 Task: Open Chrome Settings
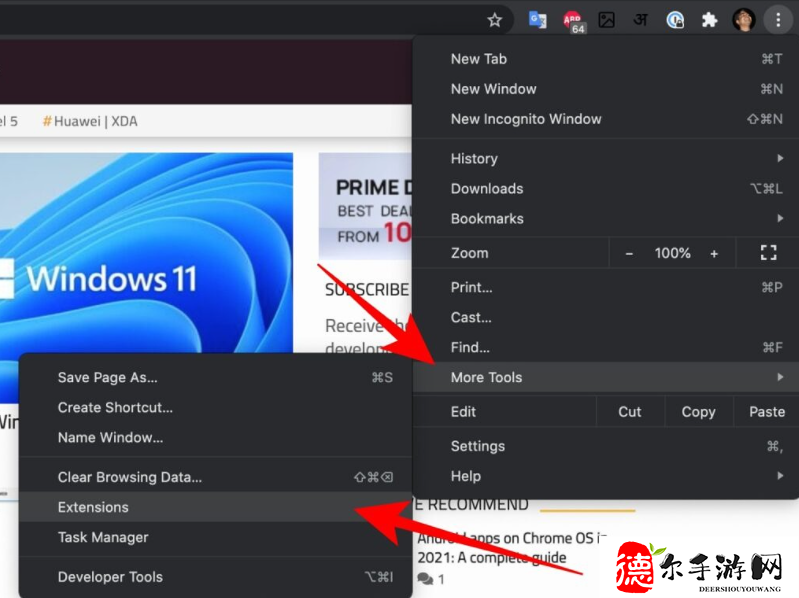605,446
